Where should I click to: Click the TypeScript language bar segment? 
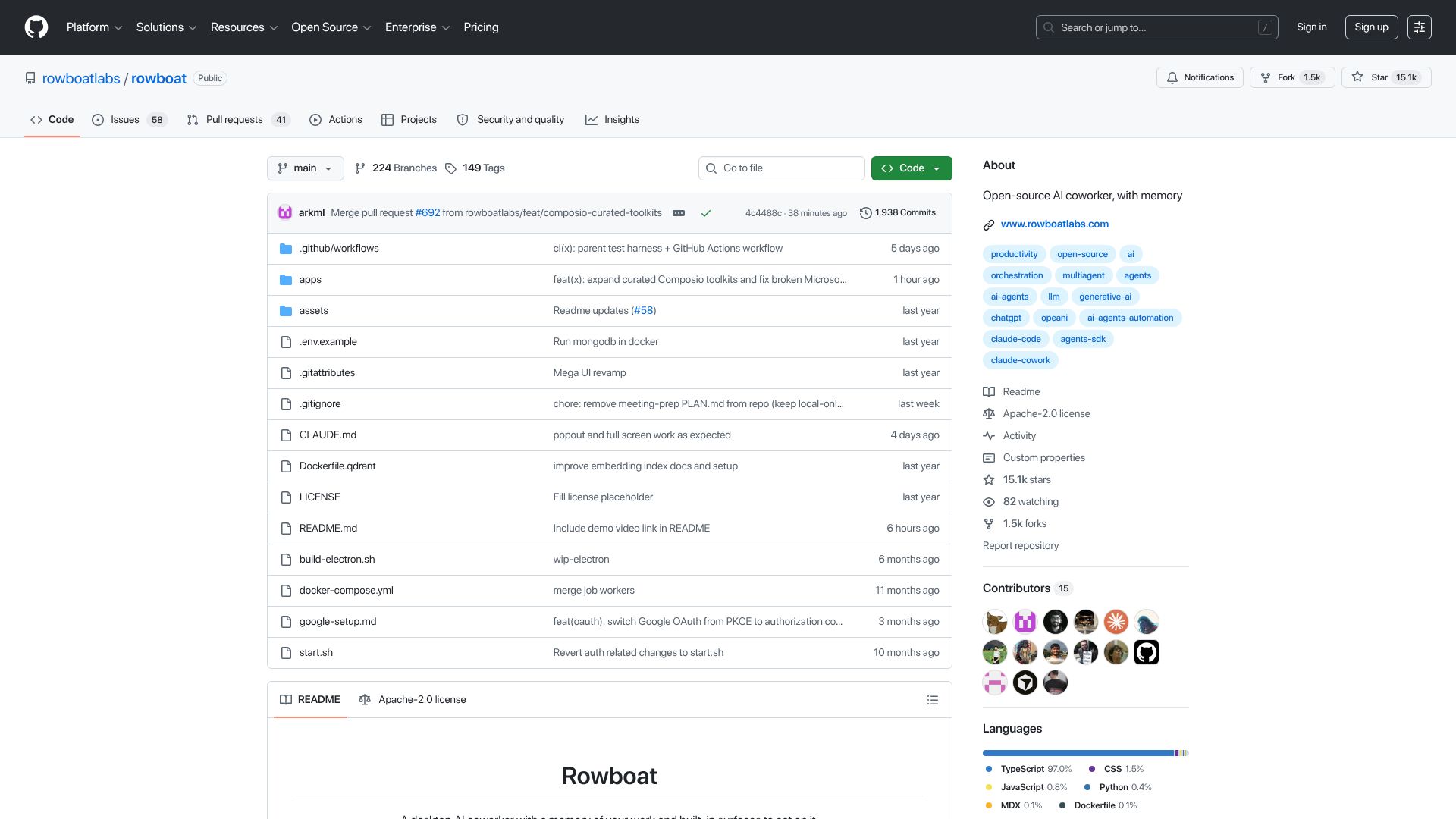click(x=1078, y=753)
